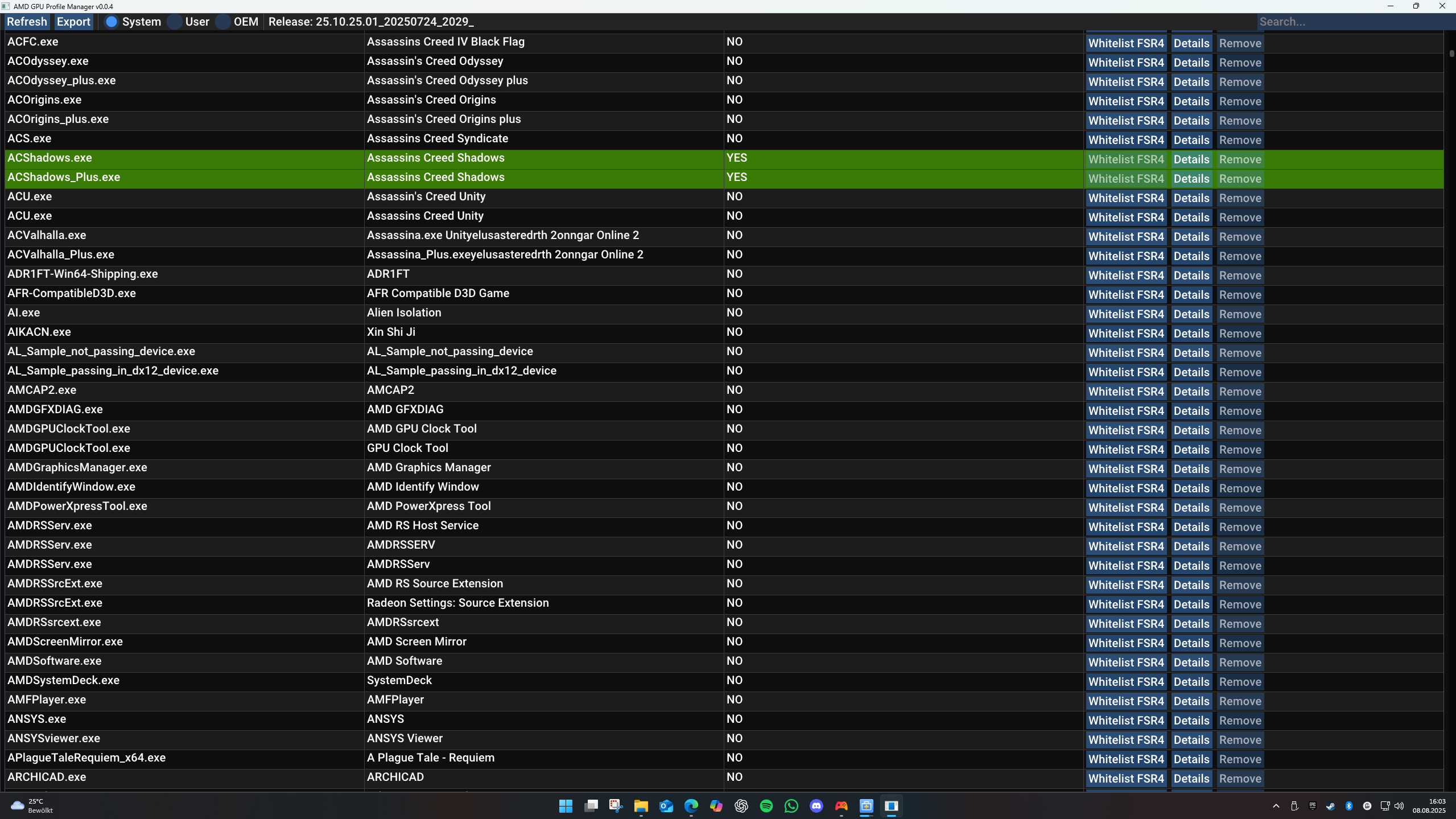
Task: Open the clock and date flyout
Action: (x=1428, y=806)
